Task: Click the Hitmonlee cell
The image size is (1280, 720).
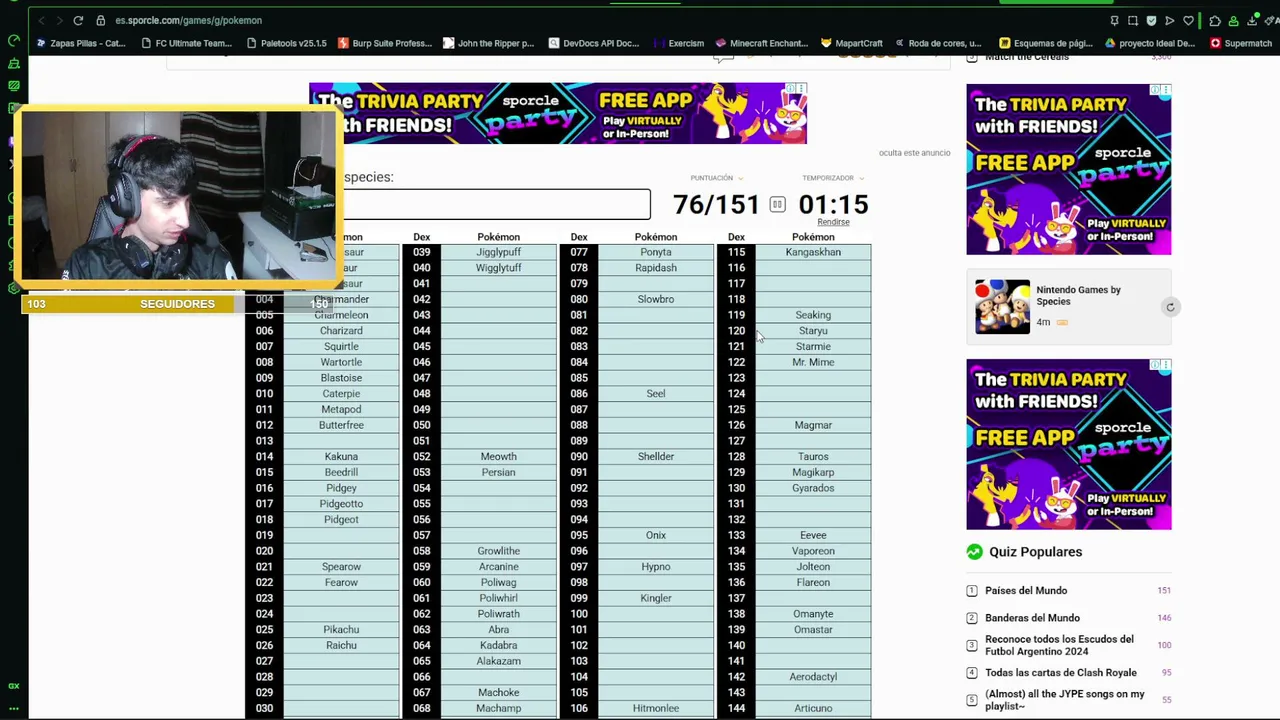Action: (656, 708)
